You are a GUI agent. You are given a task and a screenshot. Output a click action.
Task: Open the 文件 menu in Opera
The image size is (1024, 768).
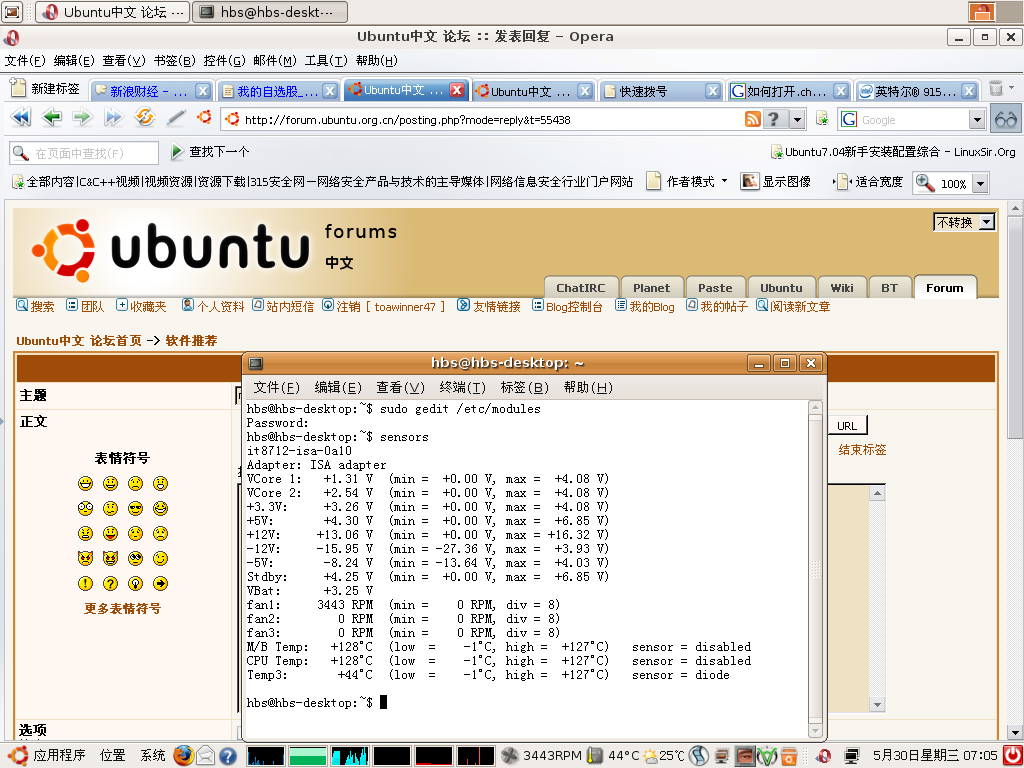(x=25, y=61)
